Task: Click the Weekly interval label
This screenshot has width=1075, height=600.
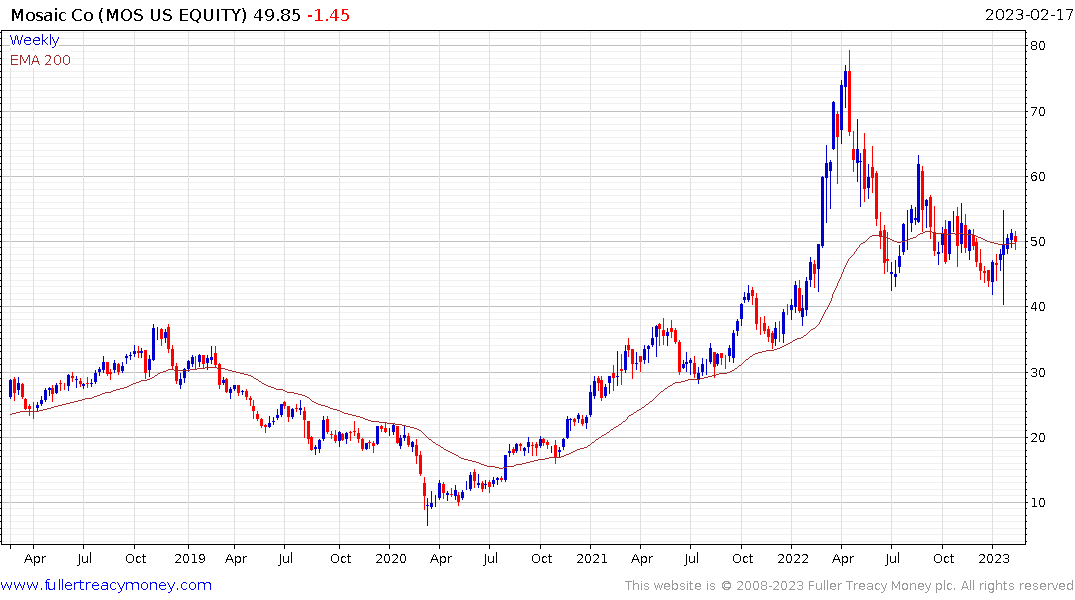Action: tap(34, 40)
